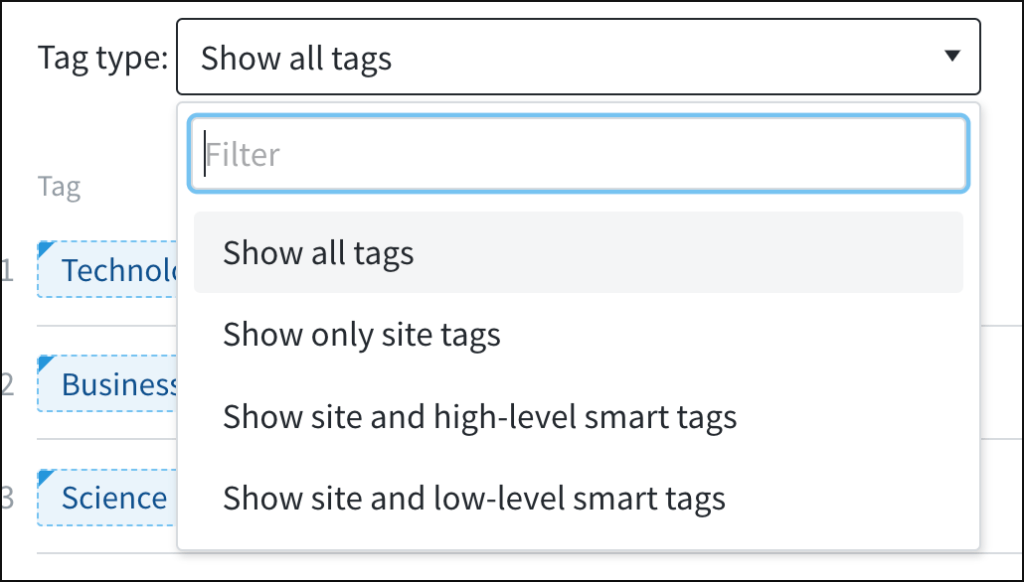Open the Science tag
The height and width of the screenshot is (582, 1024).
tap(112, 498)
